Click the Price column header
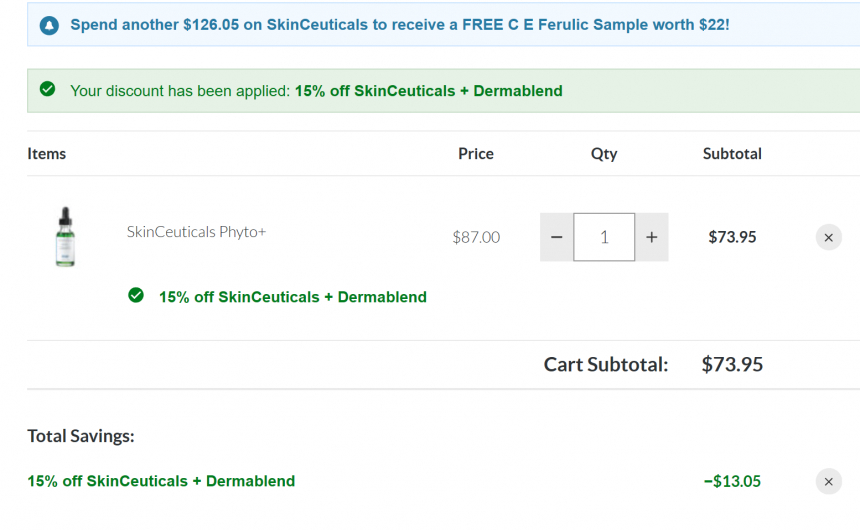The width and height of the screenshot is (860, 530). tap(476, 154)
